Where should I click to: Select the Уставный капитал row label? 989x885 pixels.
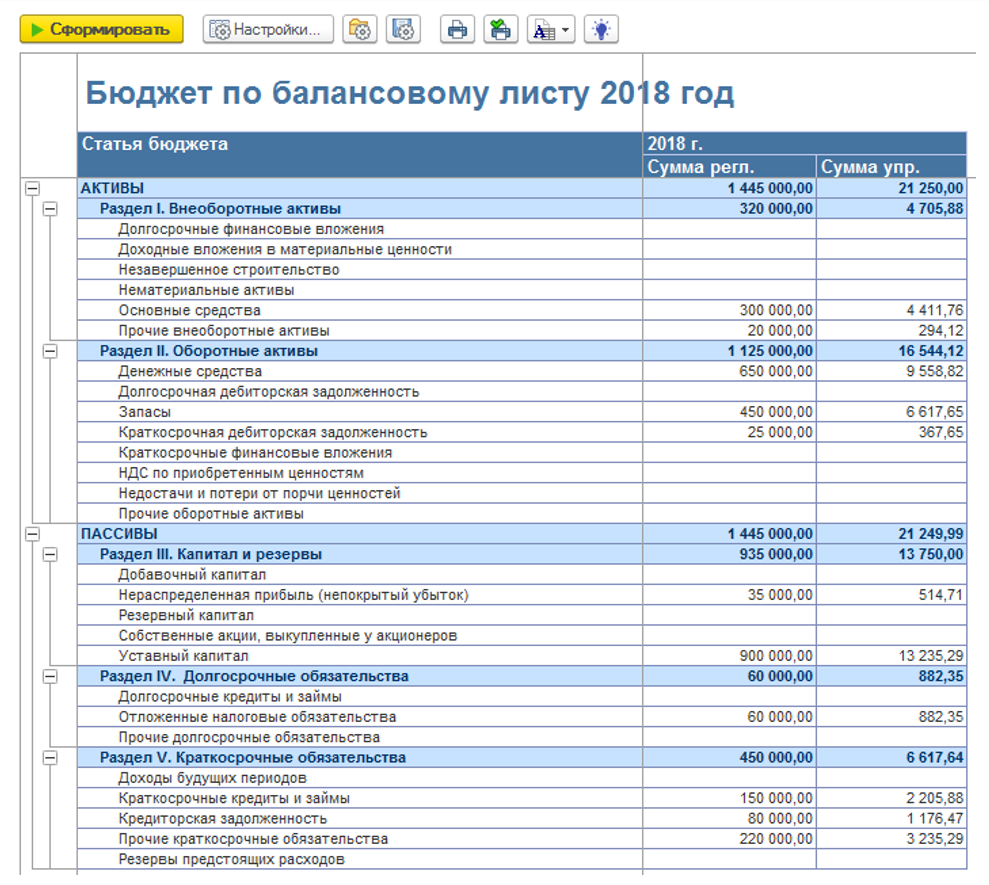183,656
